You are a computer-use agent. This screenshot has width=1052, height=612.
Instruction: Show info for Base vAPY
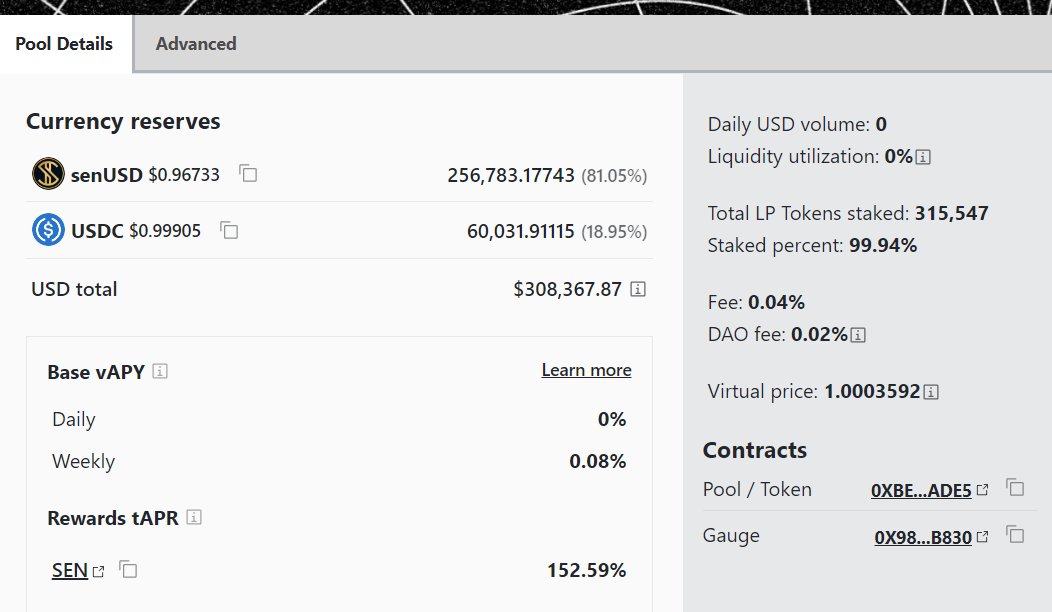pyautogui.click(x=160, y=371)
